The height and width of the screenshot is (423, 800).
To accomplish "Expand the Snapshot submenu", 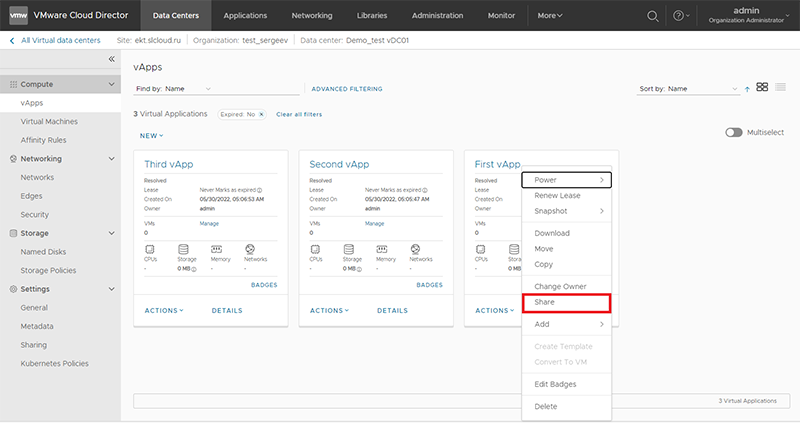I will click(566, 211).
